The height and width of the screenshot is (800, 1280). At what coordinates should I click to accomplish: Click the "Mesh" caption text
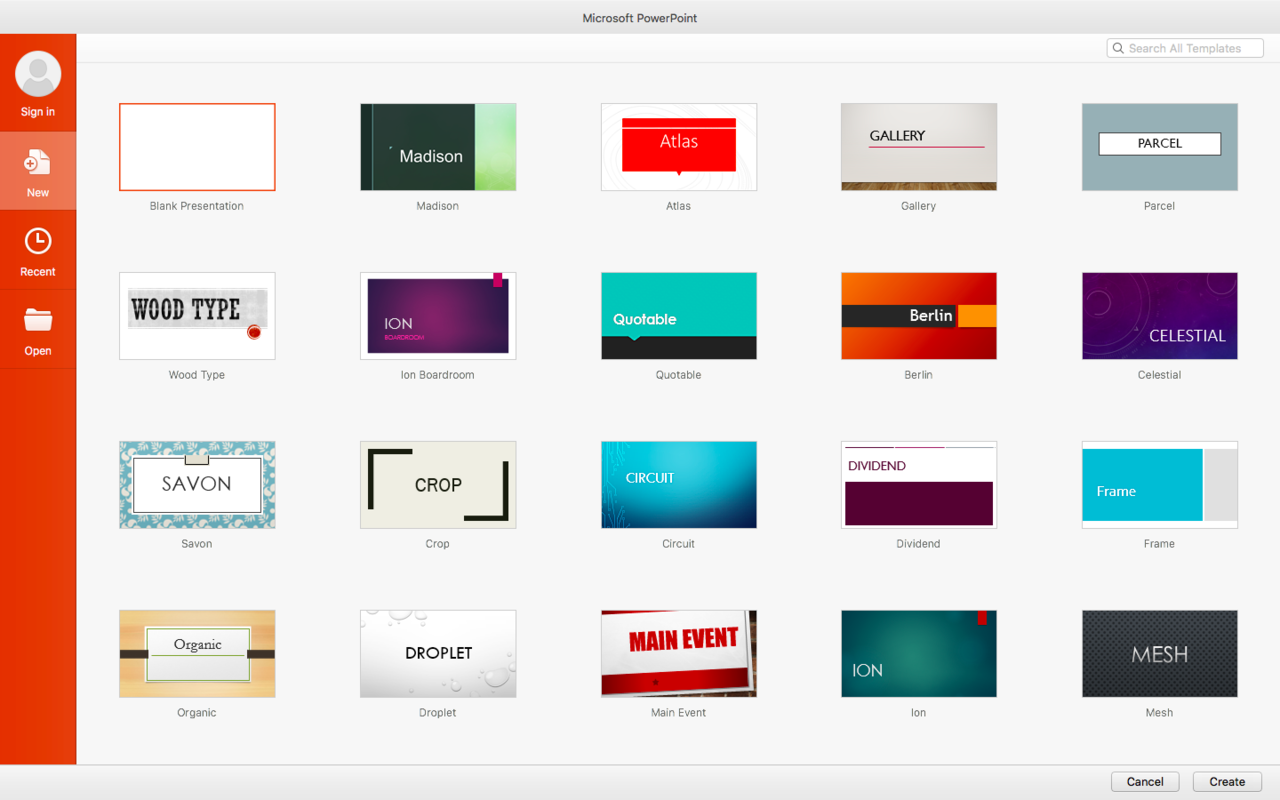1160,713
